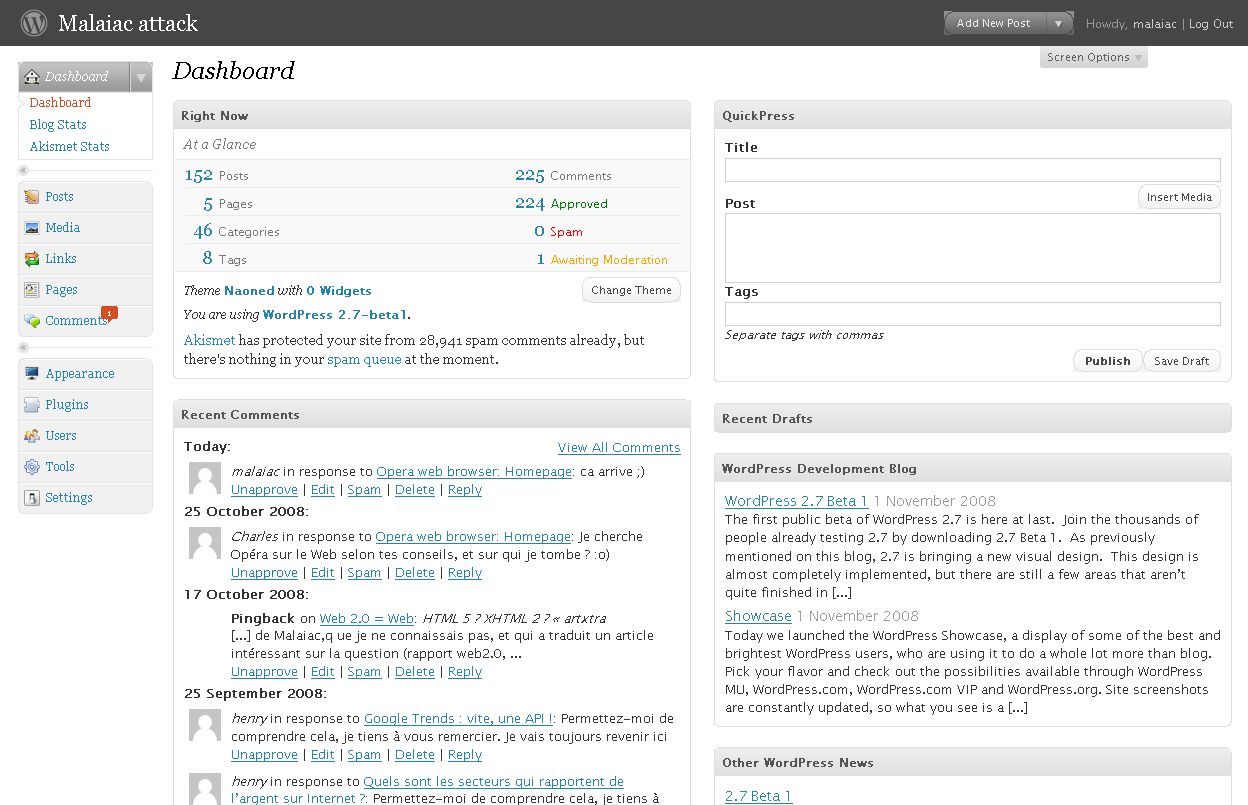Click the Add New Post button
The width and height of the screenshot is (1248, 805).
(994, 23)
